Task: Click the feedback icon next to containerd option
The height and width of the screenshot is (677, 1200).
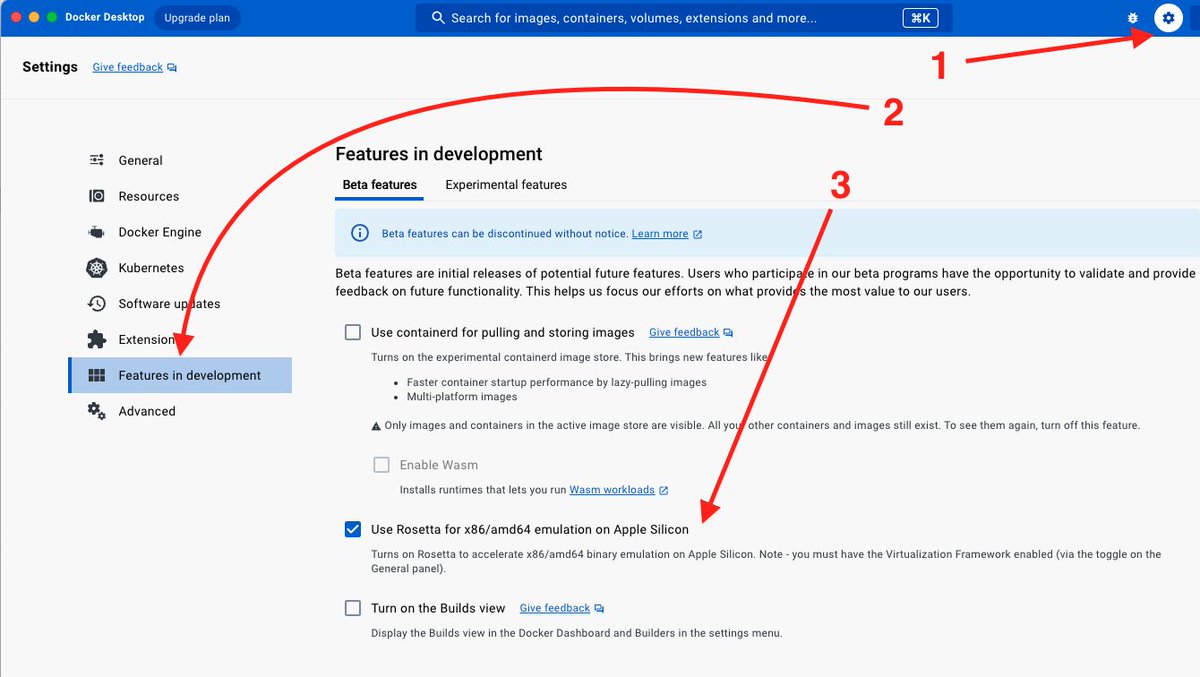Action: point(728,332)
